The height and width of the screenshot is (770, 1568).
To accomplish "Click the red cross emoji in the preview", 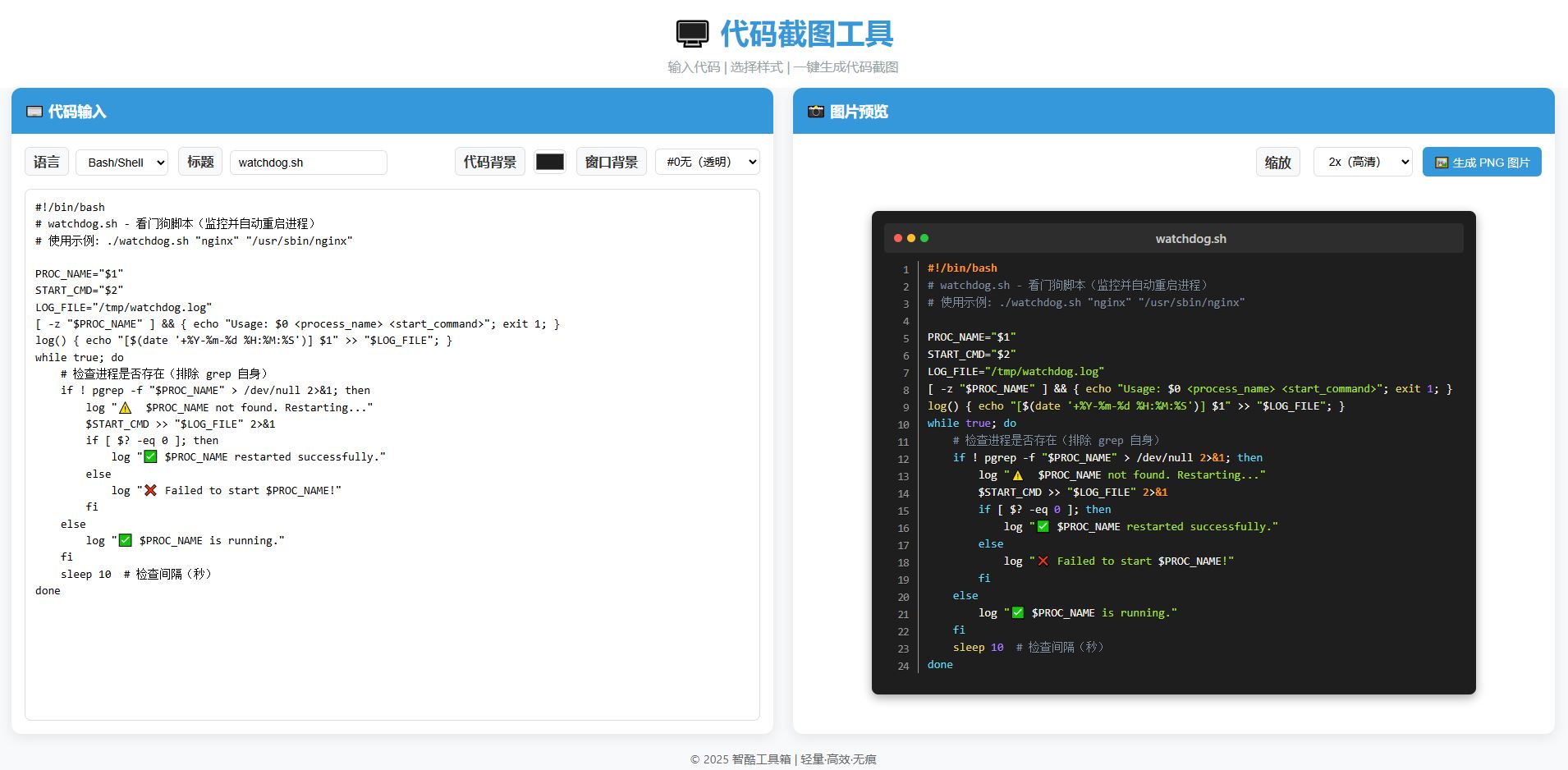I will point(1043,561).
